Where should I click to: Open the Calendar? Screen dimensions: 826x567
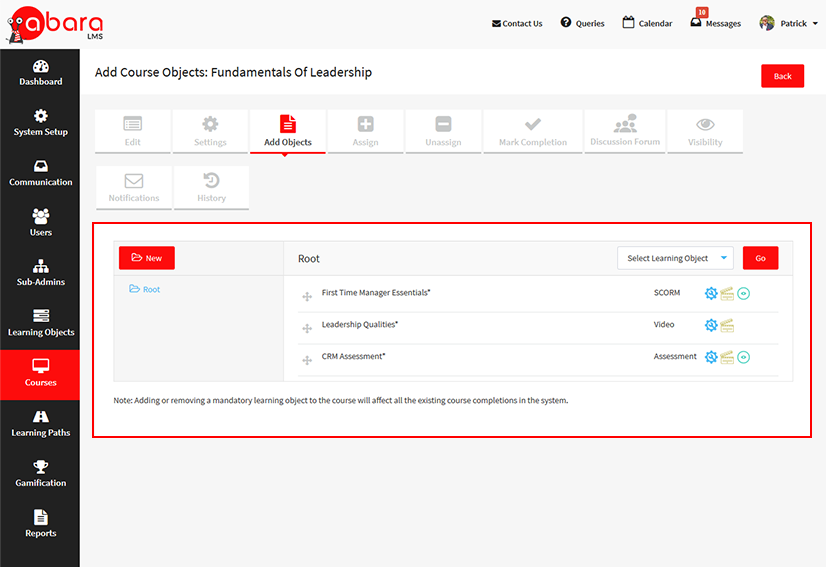(647, 23)
